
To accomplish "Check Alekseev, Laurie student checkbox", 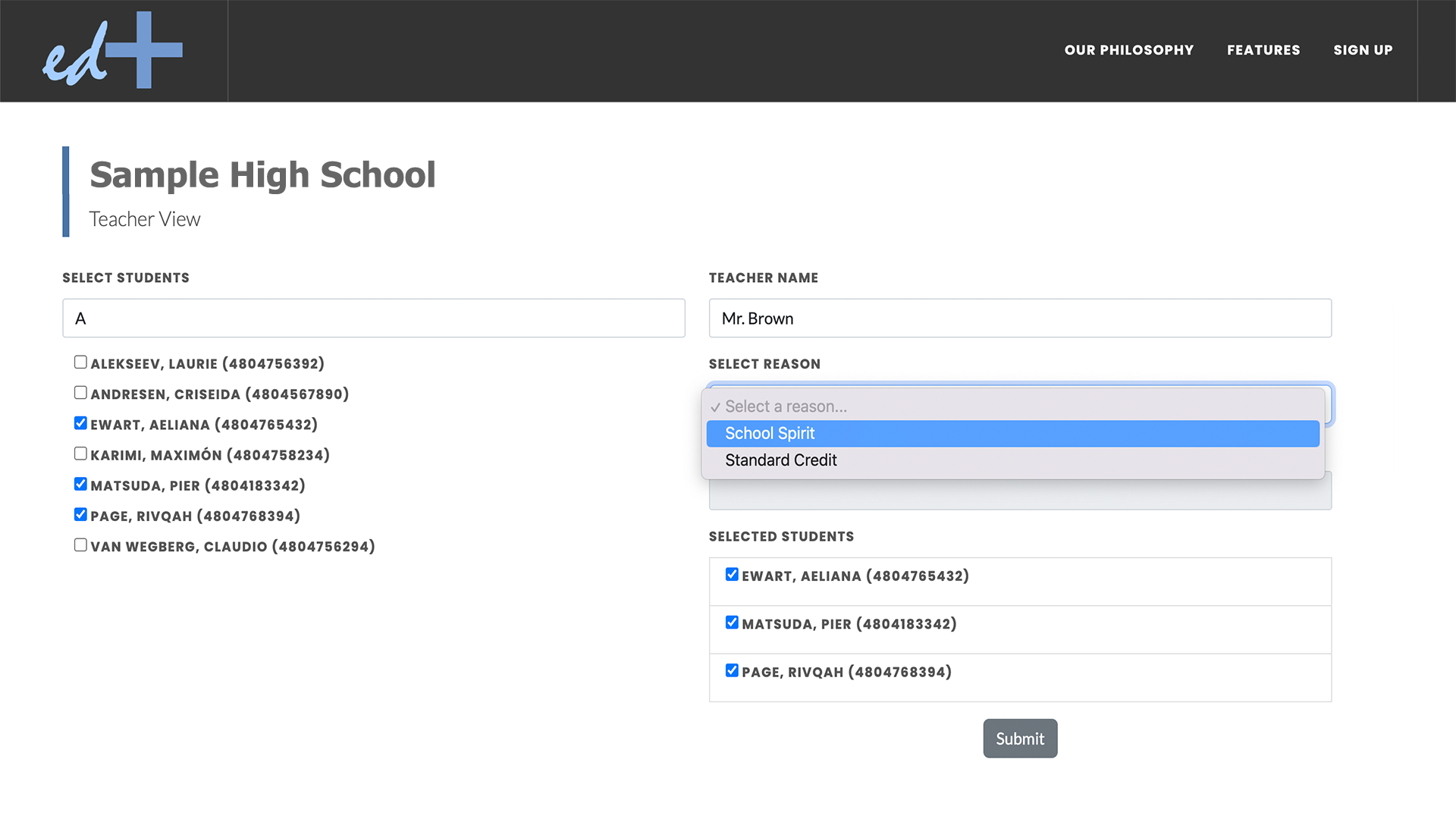I will (x=80, y=362).
